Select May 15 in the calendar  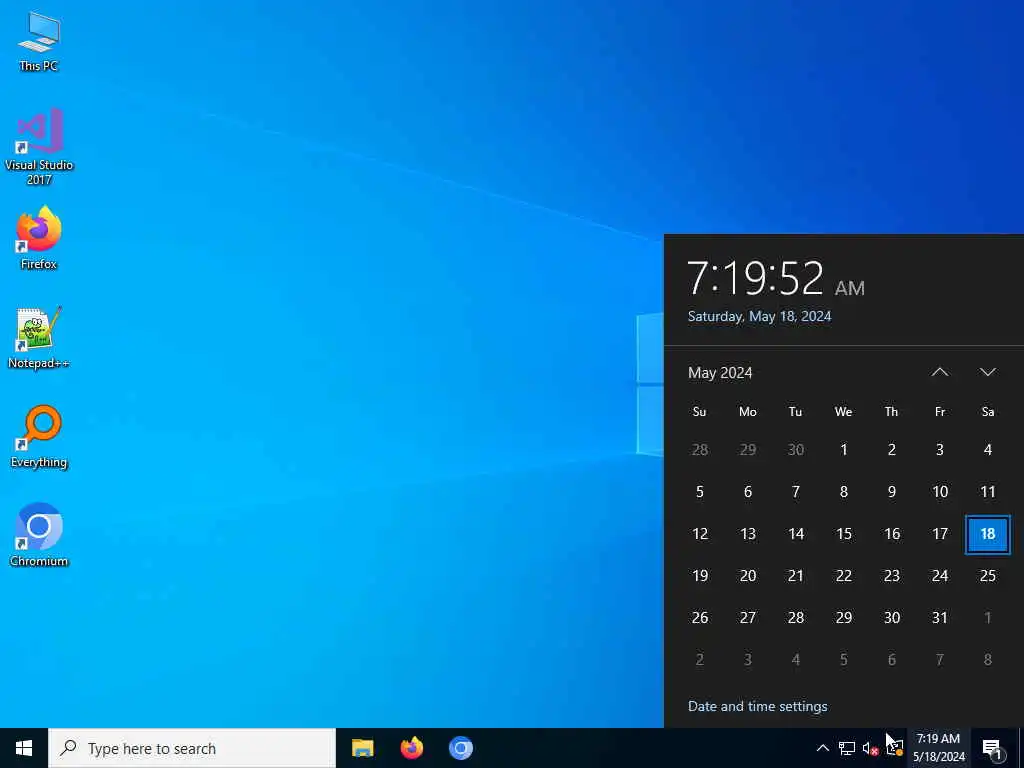tap(844, 534)
